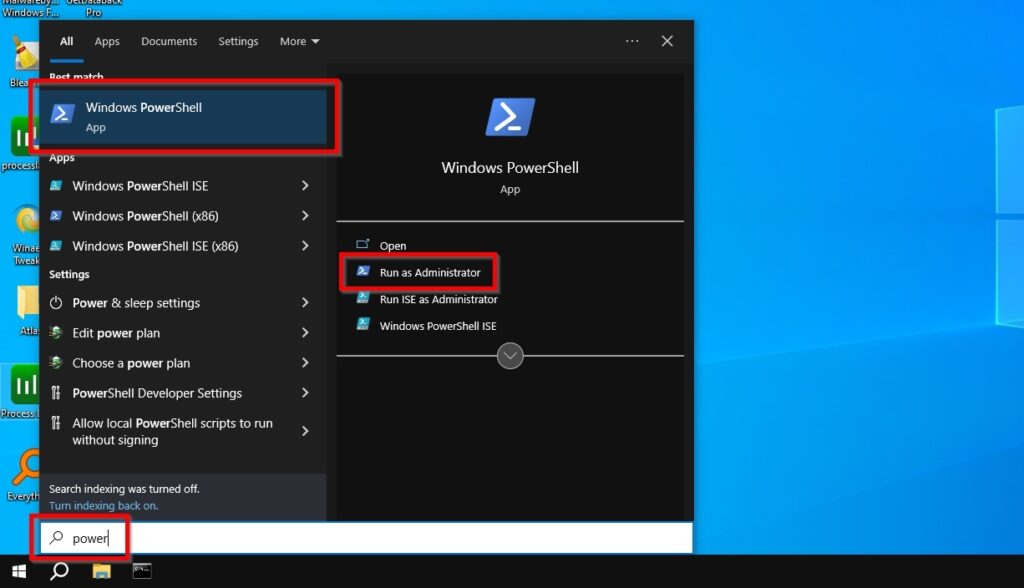Expand the Windows PowerShell (x86) result
Screen dimensions: 1024x588
tap(306, 216)
